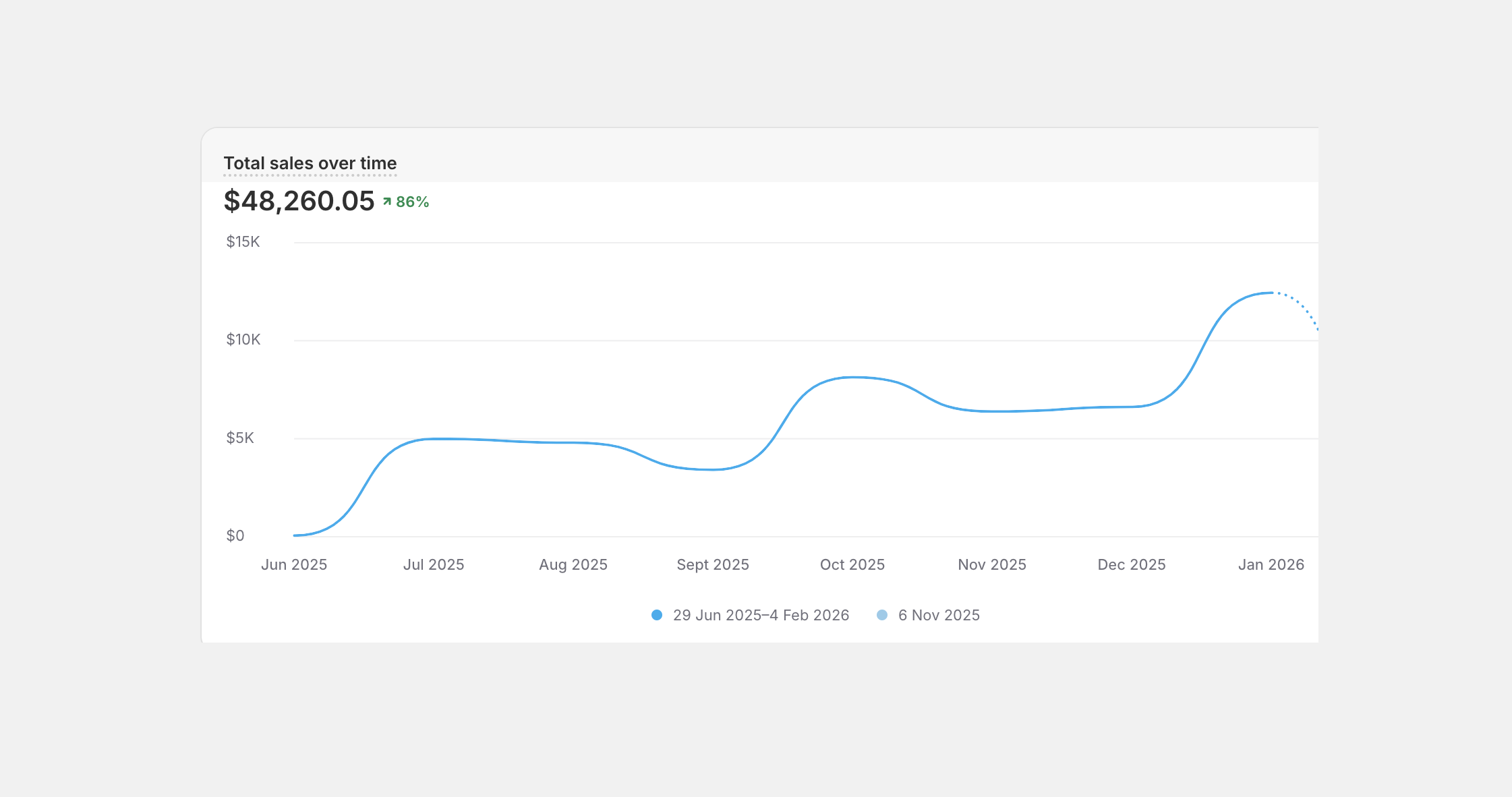This screenshot has height=797, width=1512.
Task: Select the Dec 2025 x-axis label
Action: point(1132,565)
